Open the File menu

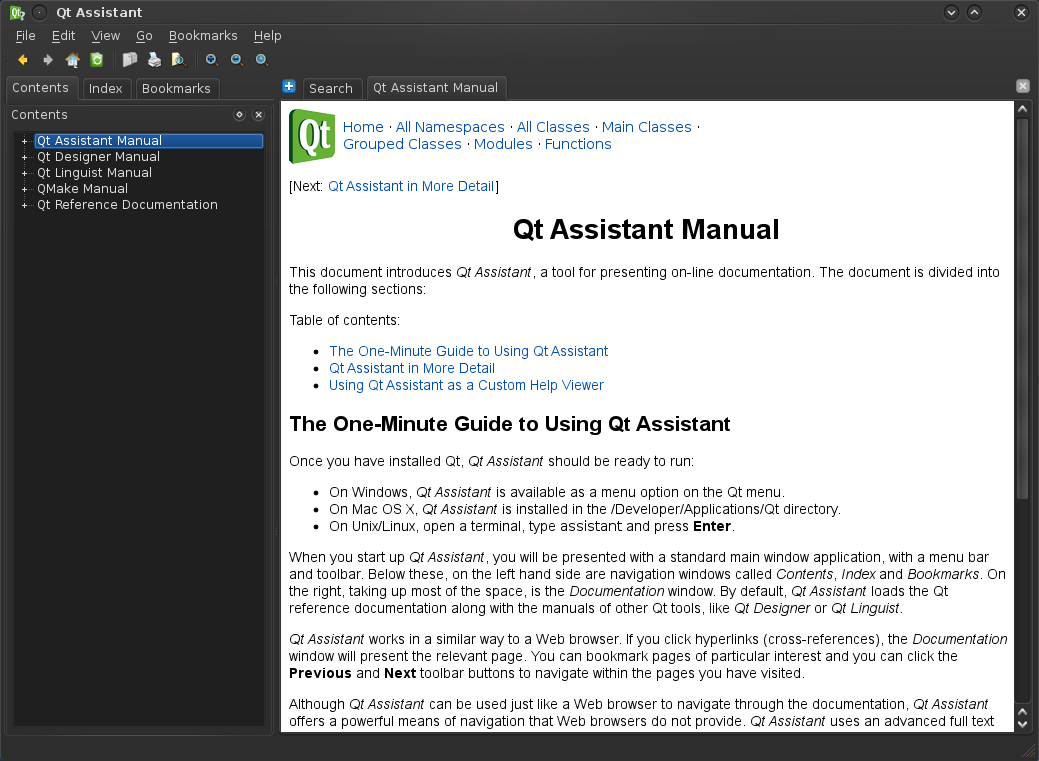[26, 36]
